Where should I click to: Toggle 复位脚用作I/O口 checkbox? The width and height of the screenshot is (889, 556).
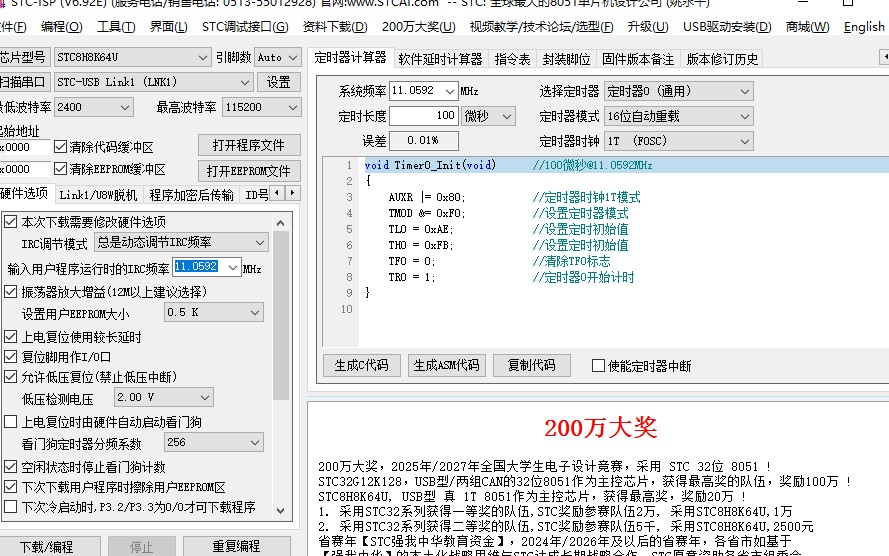[11, 356]
